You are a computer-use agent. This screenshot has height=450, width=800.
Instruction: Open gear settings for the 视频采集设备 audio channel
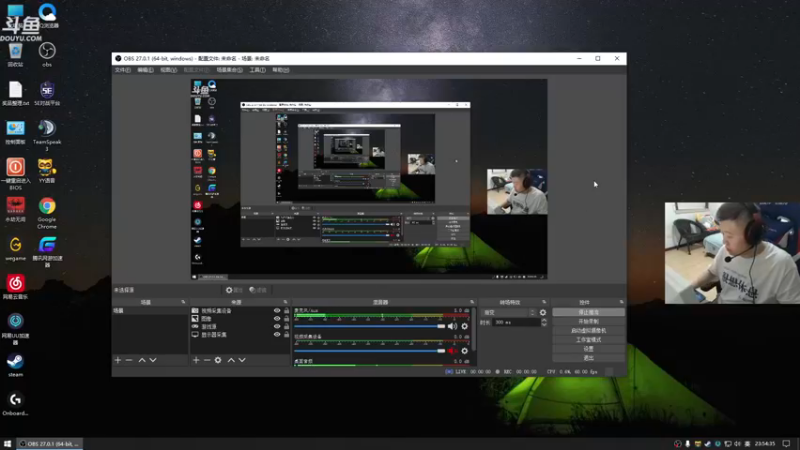[x=464, y=351]
